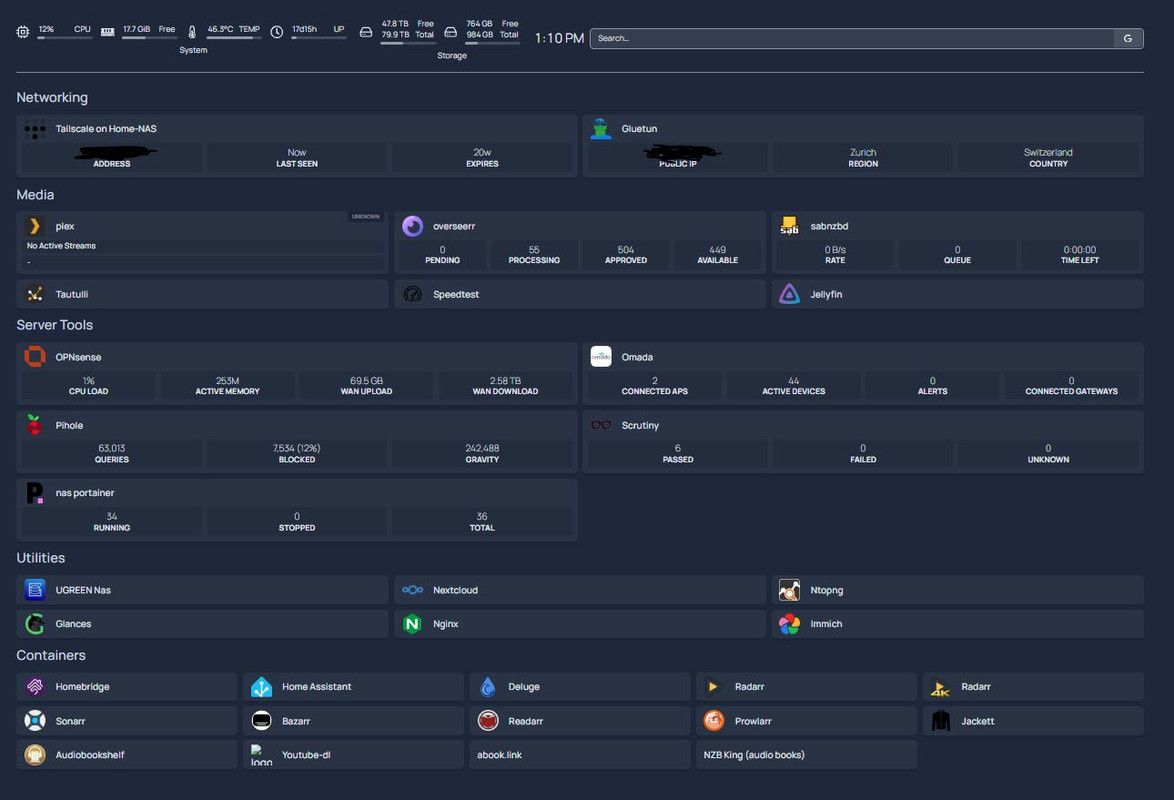Click the 1:10 PM clock

coord(559,38)
